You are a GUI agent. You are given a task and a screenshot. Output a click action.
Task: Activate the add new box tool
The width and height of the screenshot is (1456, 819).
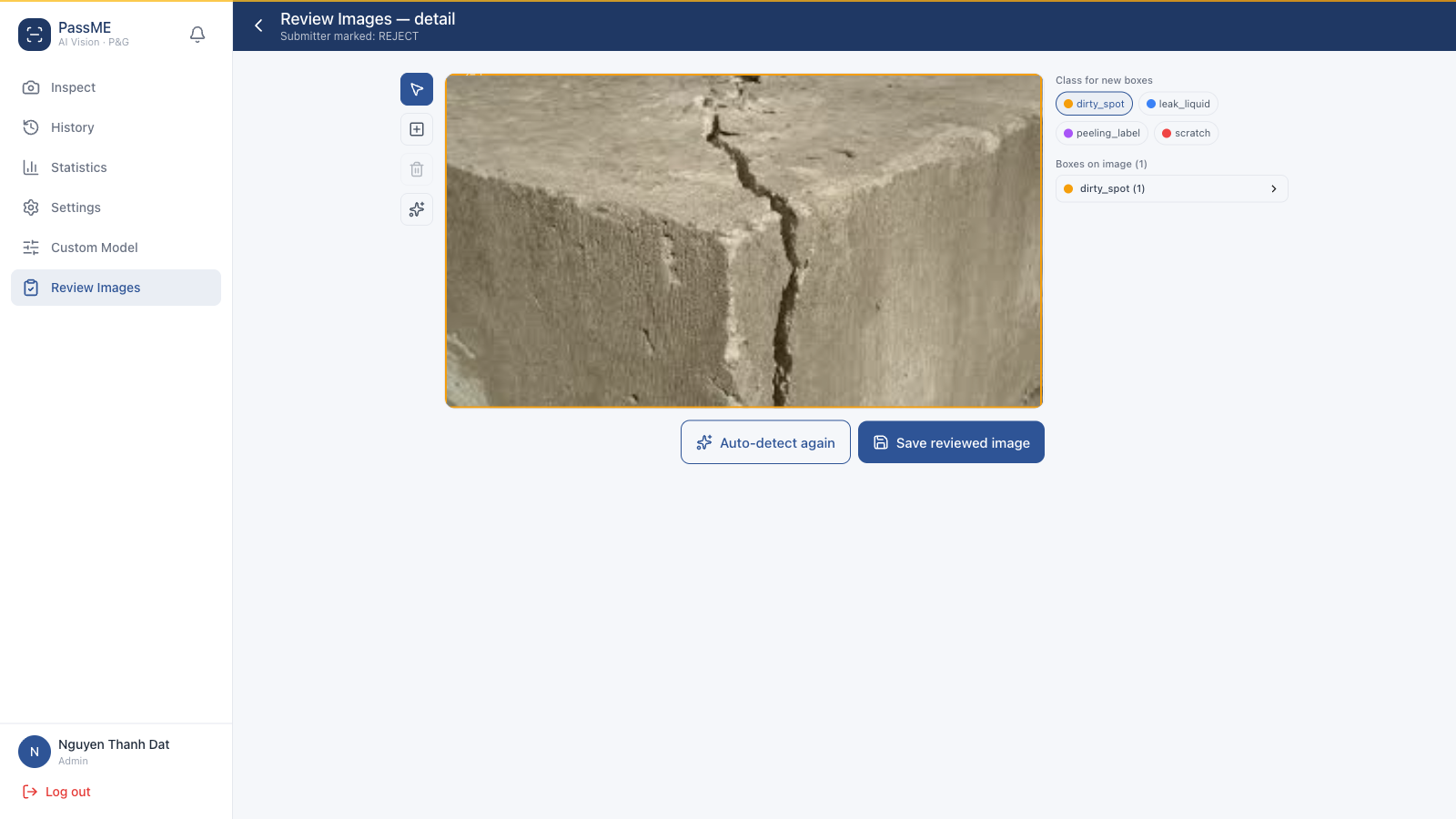click(x=417, y=129)
